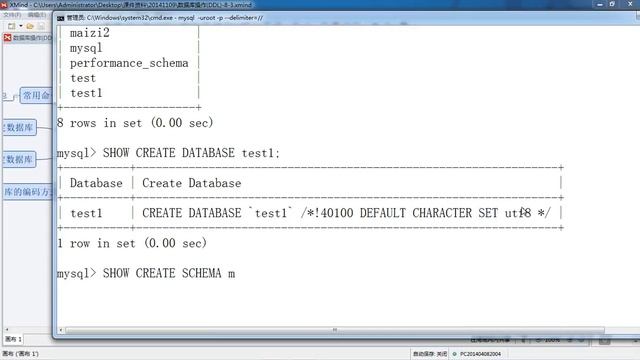Select the 库的编码方式 mind map node

point(28,192)
